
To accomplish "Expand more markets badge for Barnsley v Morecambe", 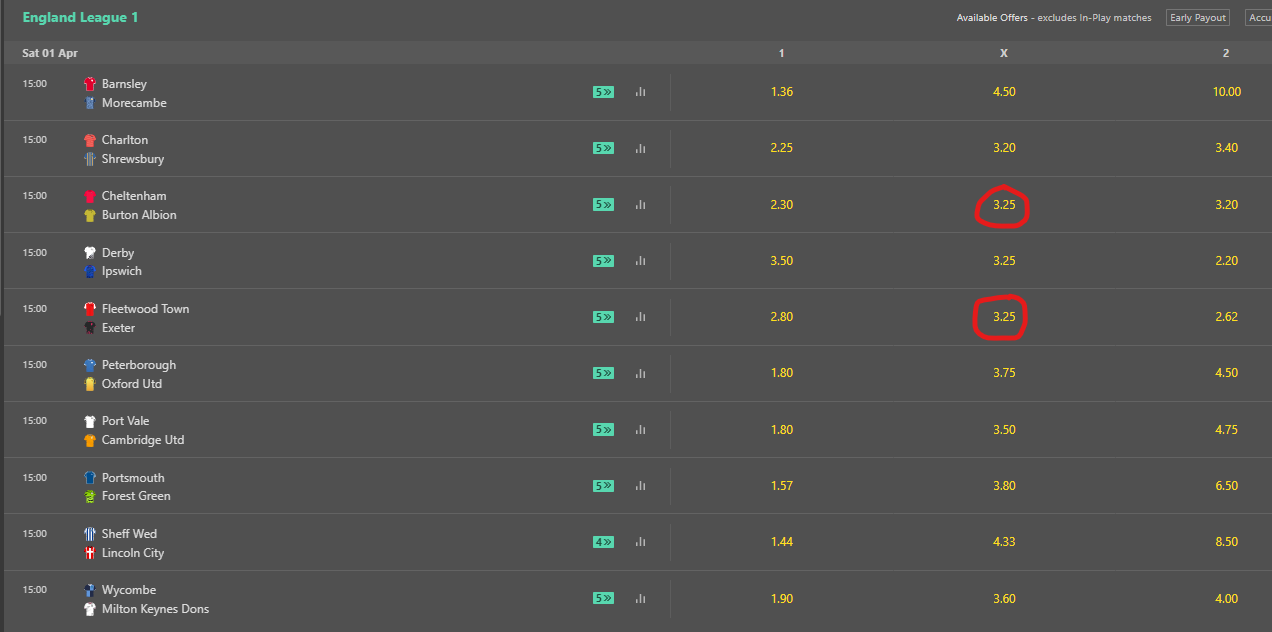I will point(603,92).
